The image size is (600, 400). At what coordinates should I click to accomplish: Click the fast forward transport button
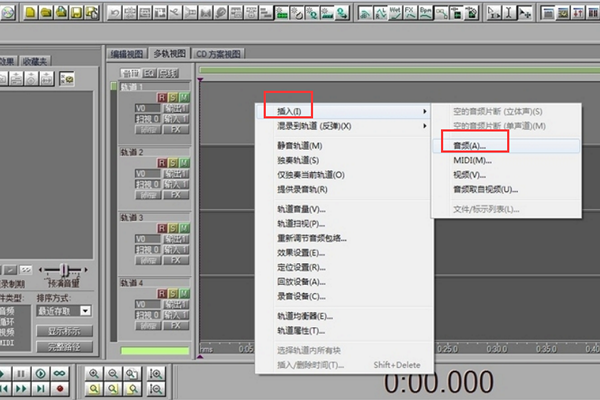pos(23,388)
